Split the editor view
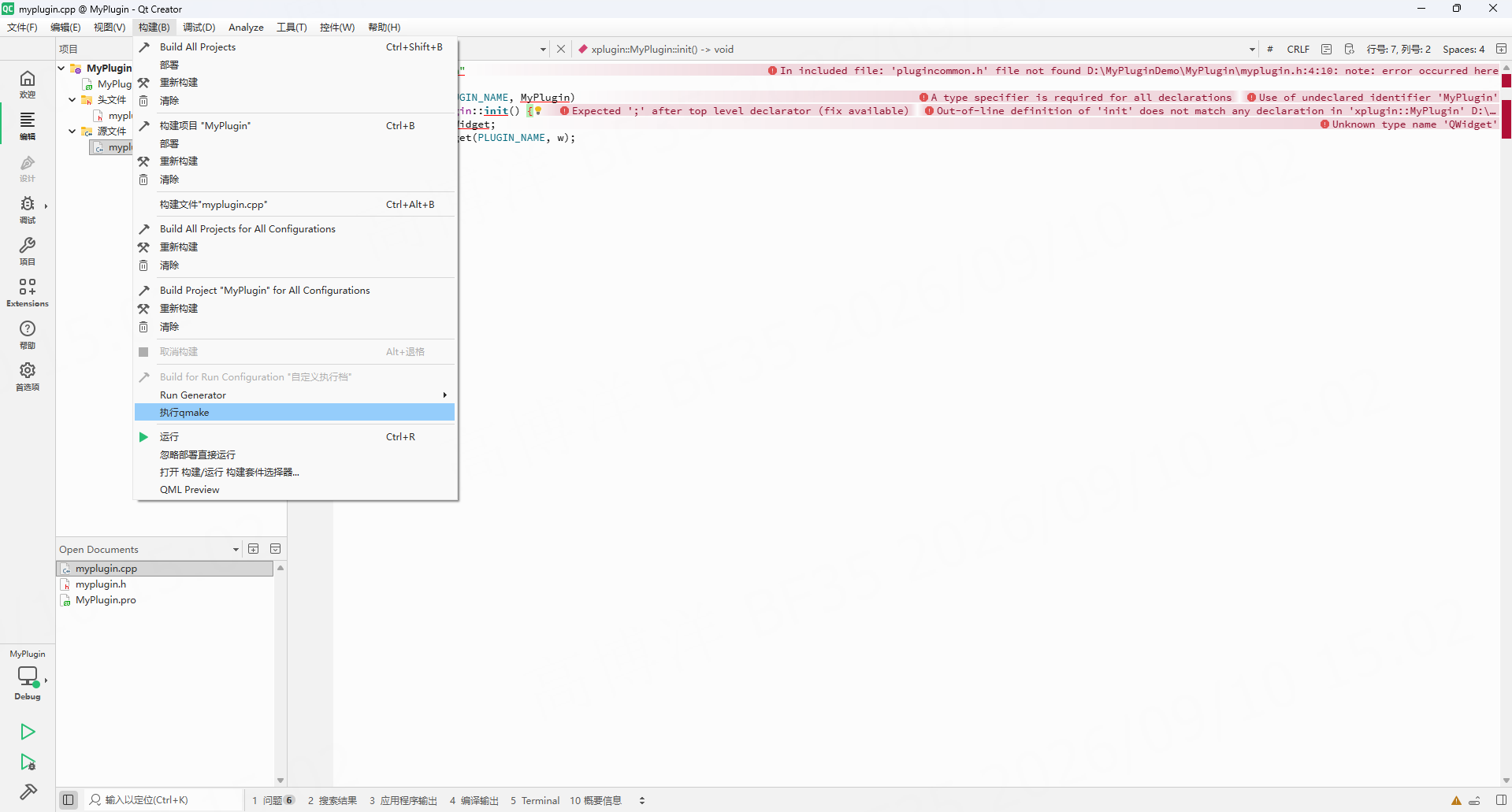The width and height of the screenshot is (1512, 812). pyautogui.click(x=1501, y=49)
